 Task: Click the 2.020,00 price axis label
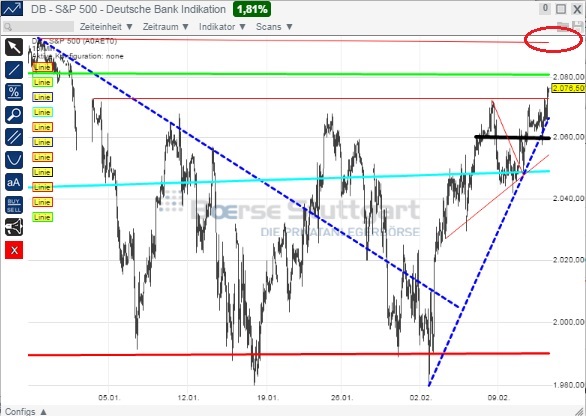pos(568,260)
